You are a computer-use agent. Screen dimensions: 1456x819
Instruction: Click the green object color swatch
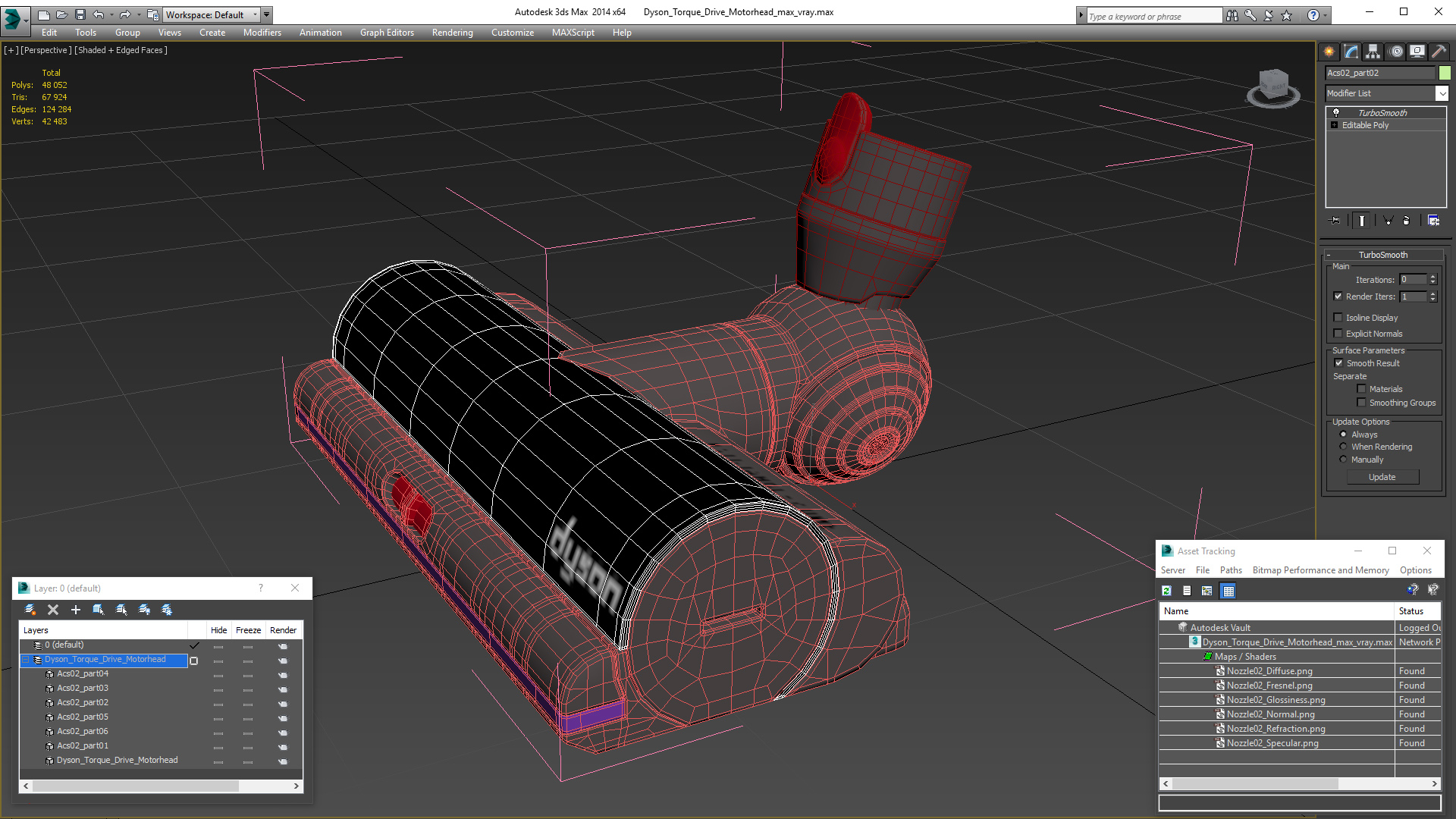tap(1445, 73)
